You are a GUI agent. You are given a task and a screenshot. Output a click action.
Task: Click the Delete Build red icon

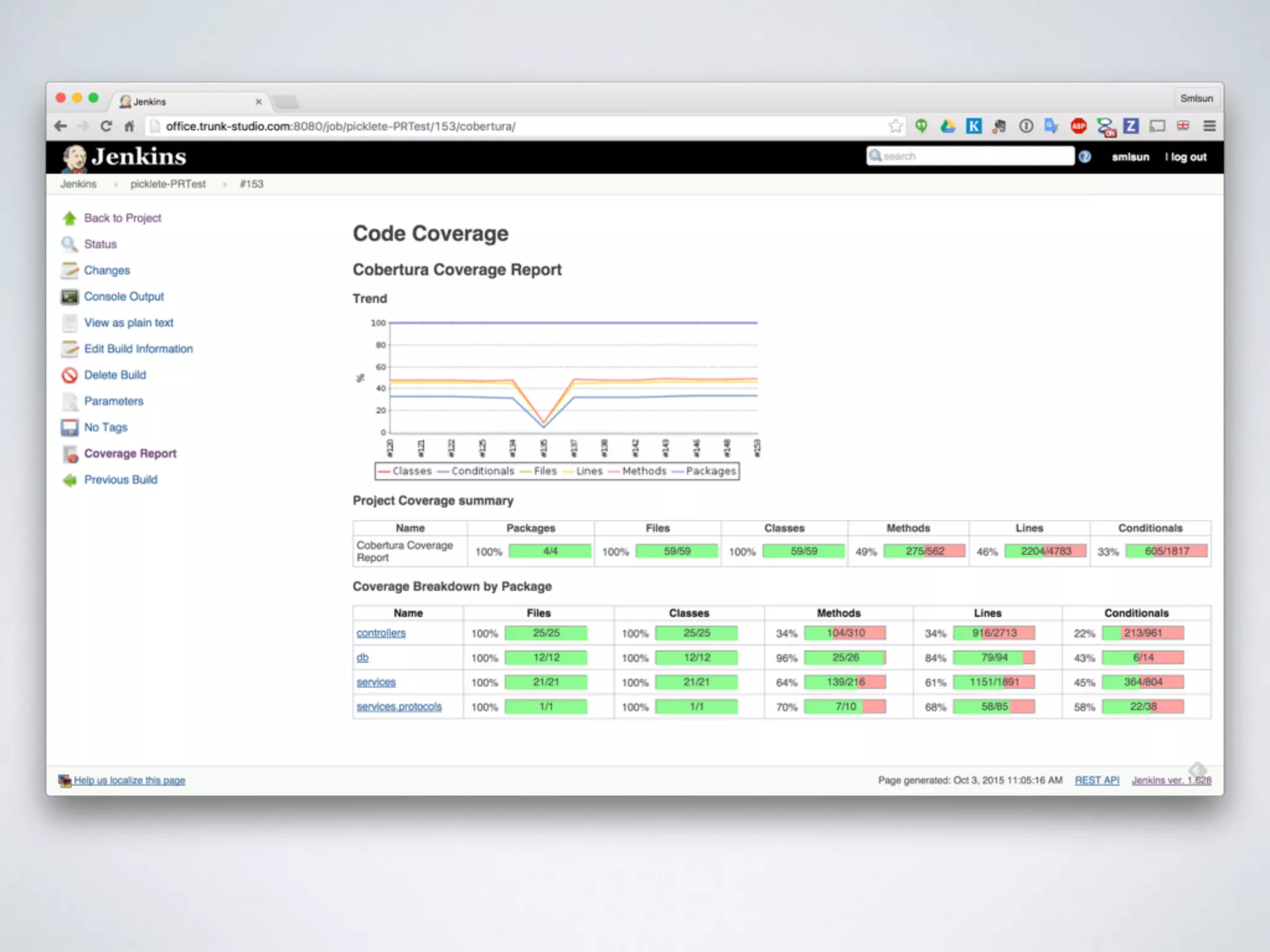69,375
